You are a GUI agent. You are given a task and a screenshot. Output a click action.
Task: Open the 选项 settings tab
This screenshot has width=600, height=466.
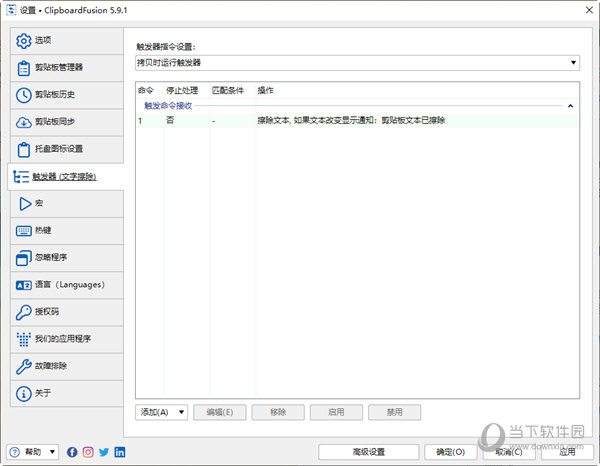[67, 41]
